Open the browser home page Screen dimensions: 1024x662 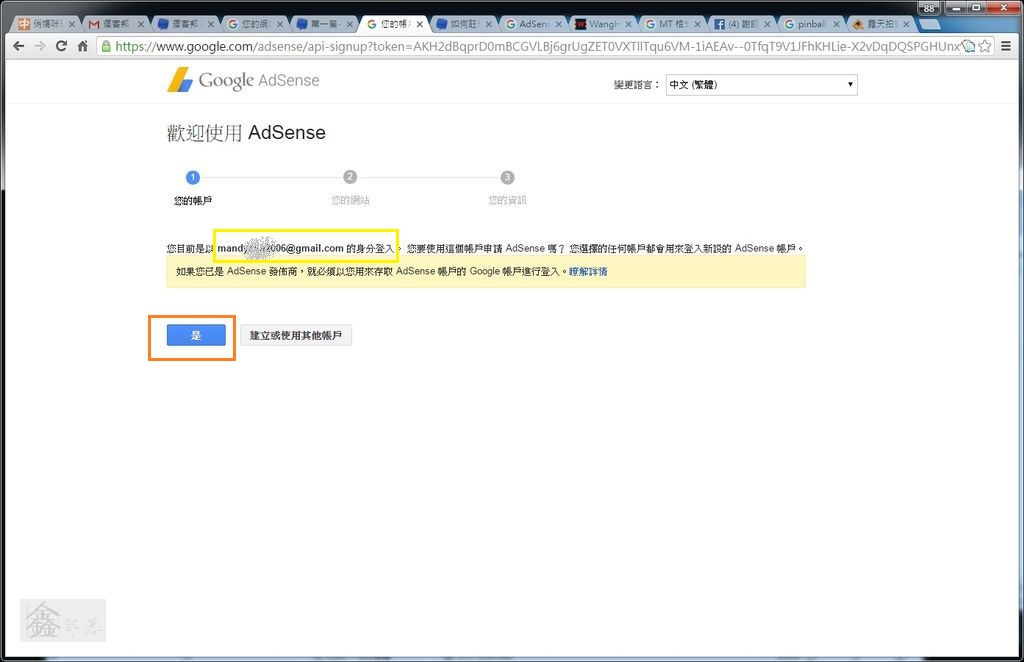pos(82,46)
